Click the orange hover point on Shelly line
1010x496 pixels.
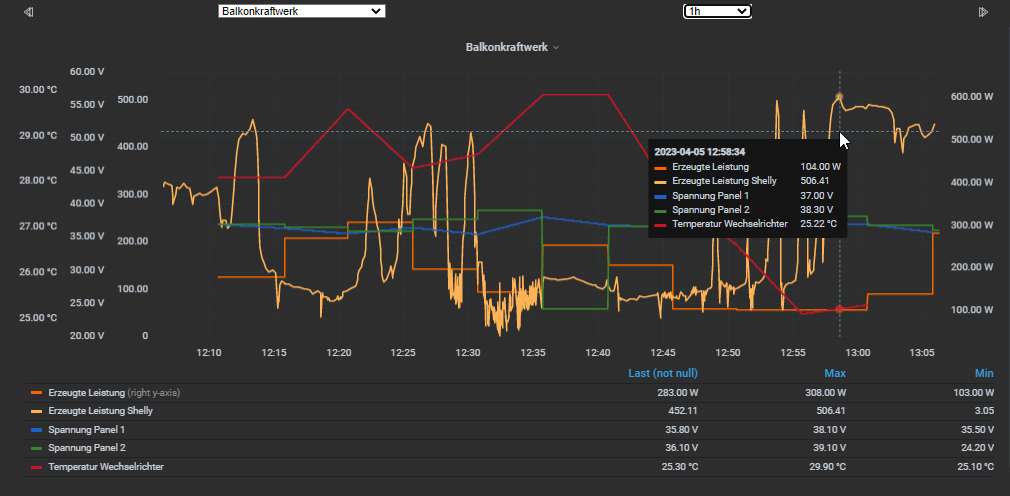click(839, 97)
